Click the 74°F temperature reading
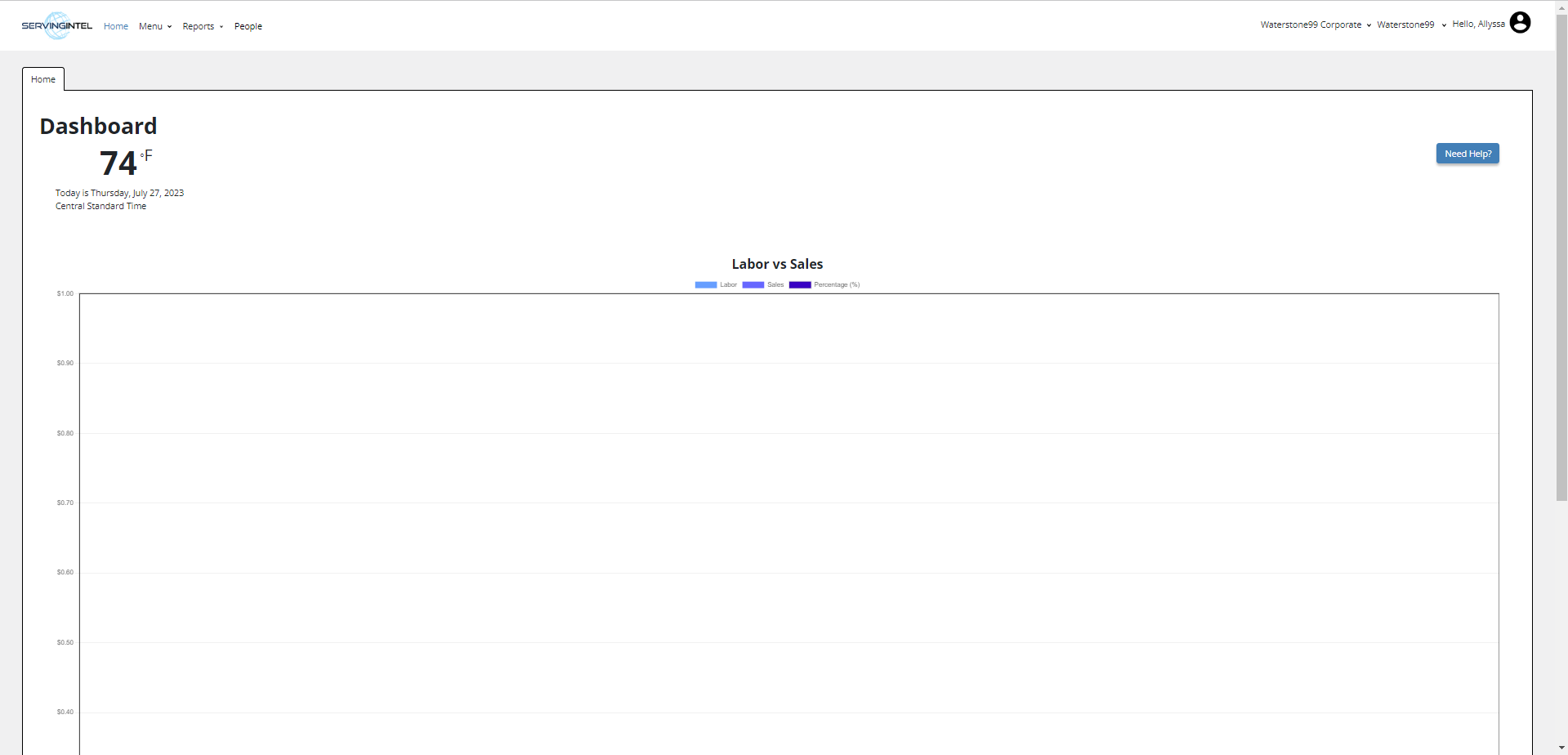Image resolution: width=1568 pixels, height=755 pixels. coord(125,163)
